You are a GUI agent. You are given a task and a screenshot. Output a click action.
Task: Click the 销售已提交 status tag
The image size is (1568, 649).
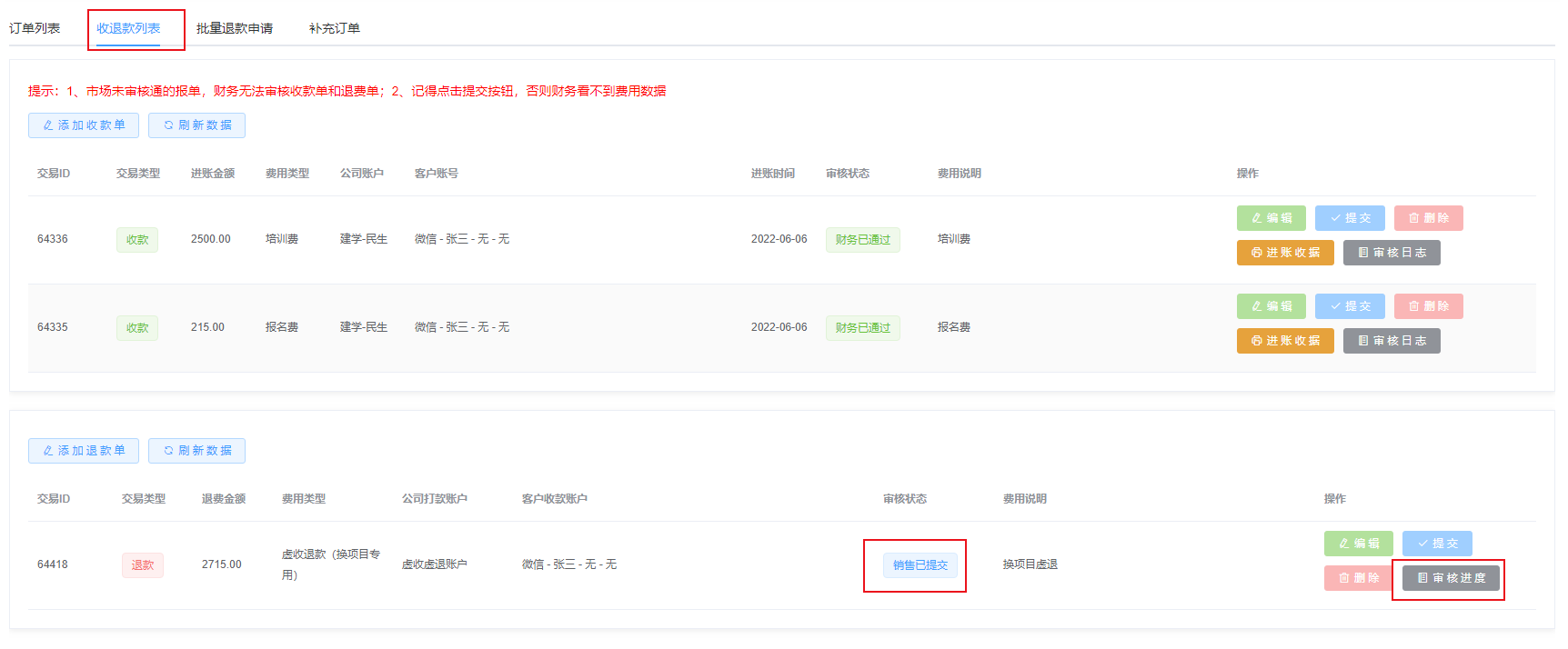pos(920,565)
